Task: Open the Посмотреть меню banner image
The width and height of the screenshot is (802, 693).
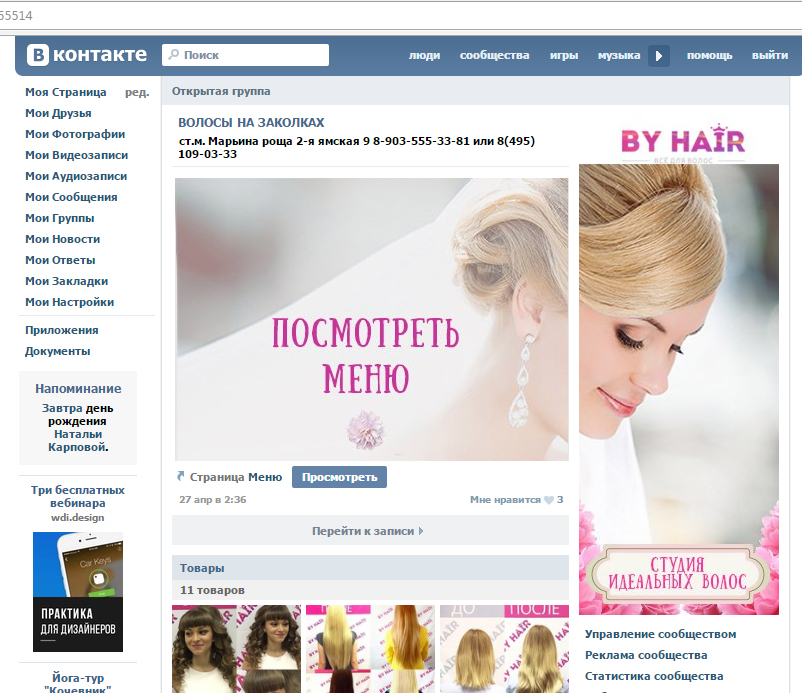Action: click(371, 319)
